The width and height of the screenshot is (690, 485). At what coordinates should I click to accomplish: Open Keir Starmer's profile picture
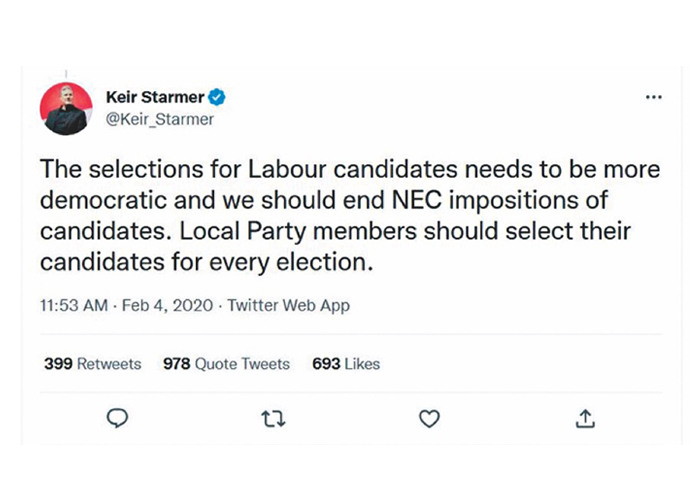[x=66, y=108]
